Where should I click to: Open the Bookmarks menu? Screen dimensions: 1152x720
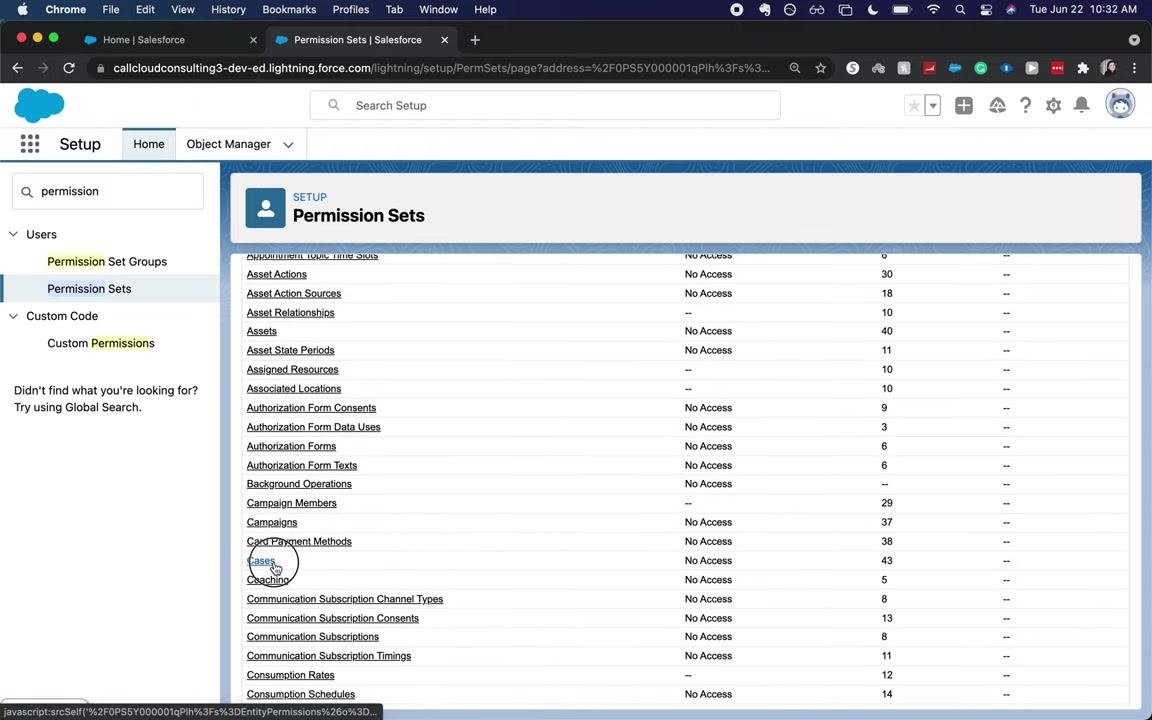tap(289, 10)
